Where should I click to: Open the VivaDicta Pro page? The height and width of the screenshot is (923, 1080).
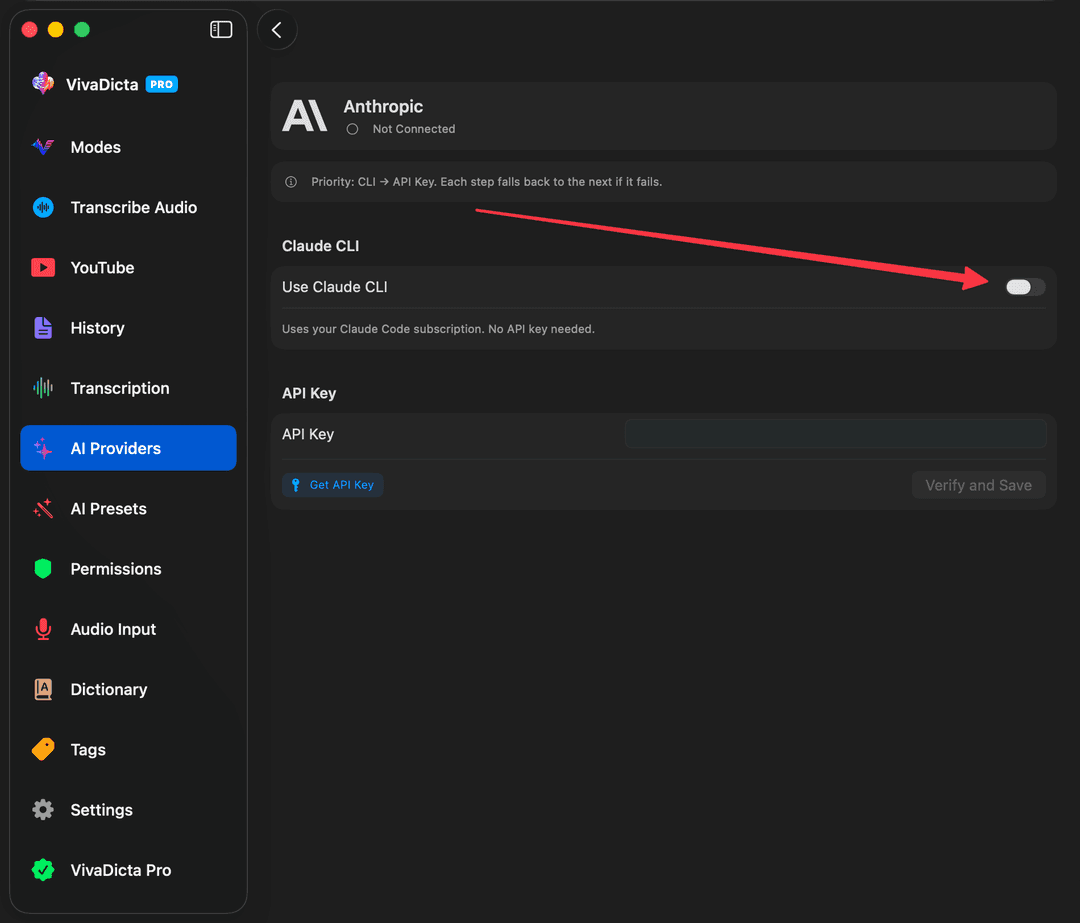pyautogui.click(x=128, y=870)
